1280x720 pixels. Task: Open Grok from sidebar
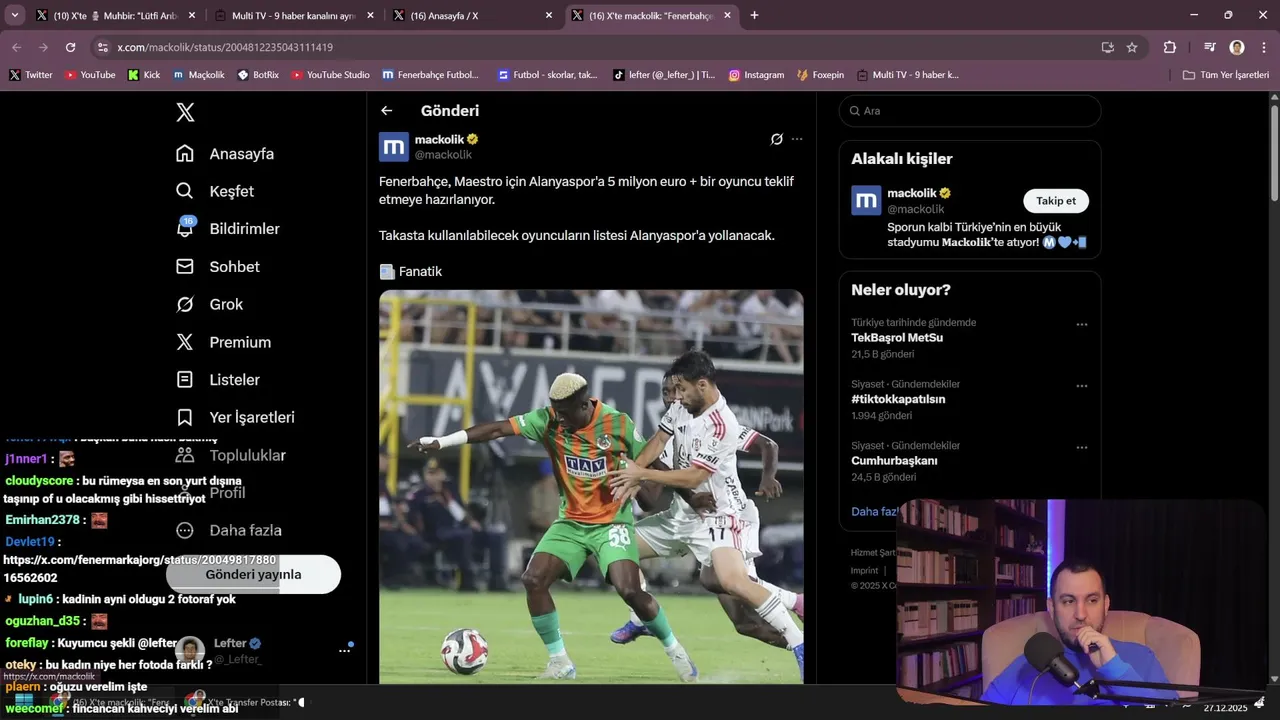coord(210,304)
